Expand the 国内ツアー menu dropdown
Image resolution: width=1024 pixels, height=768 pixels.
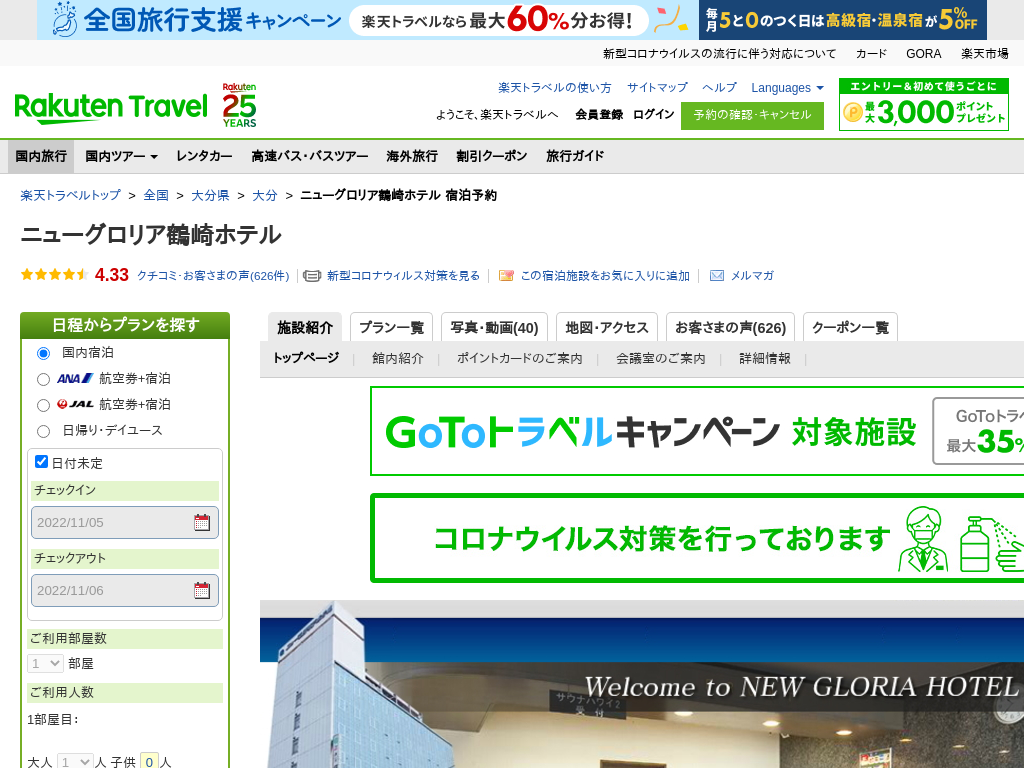[x=121, y=157]
